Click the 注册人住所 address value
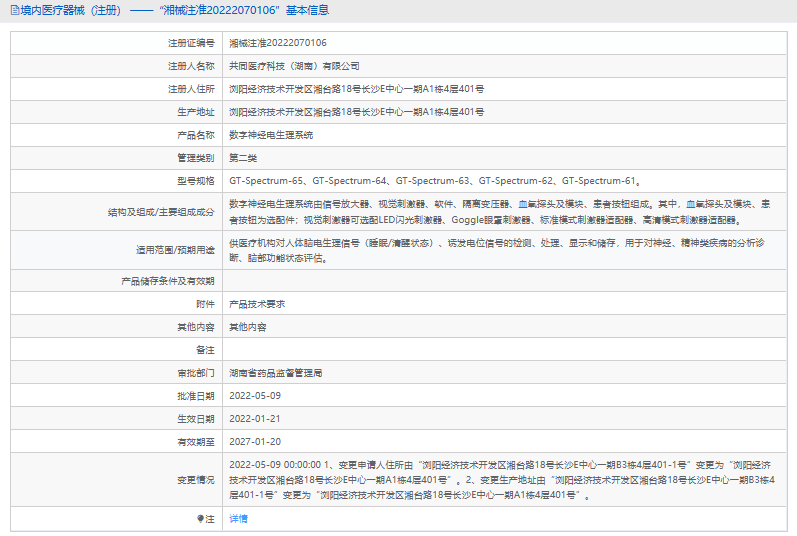Image resolution: width=797 pixels, height=536 pixels. click(356, 89)
